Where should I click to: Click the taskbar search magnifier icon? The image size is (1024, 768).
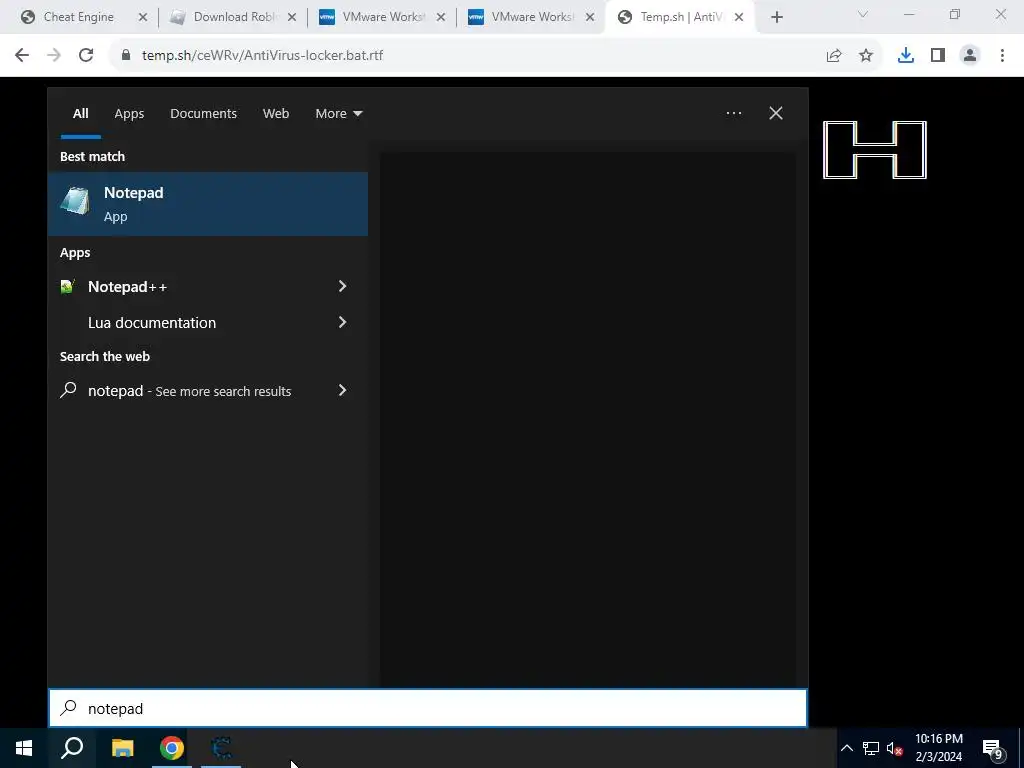coord(72,748)
